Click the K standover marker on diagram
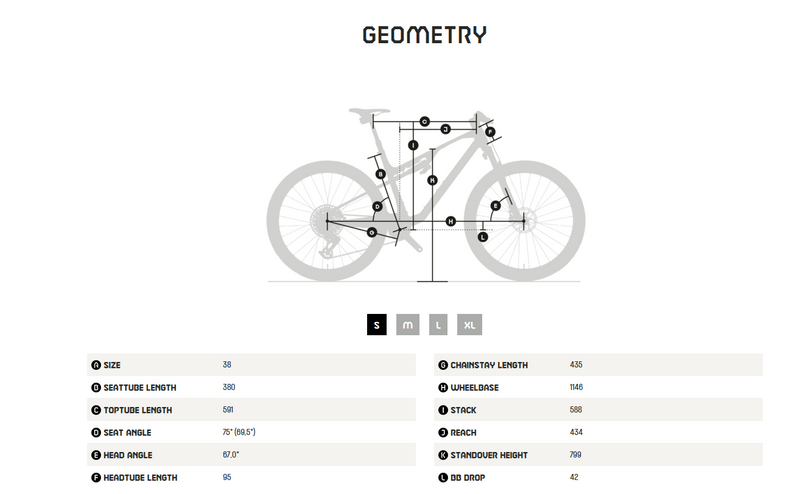800x494 pixels. [x=433, y=180]
